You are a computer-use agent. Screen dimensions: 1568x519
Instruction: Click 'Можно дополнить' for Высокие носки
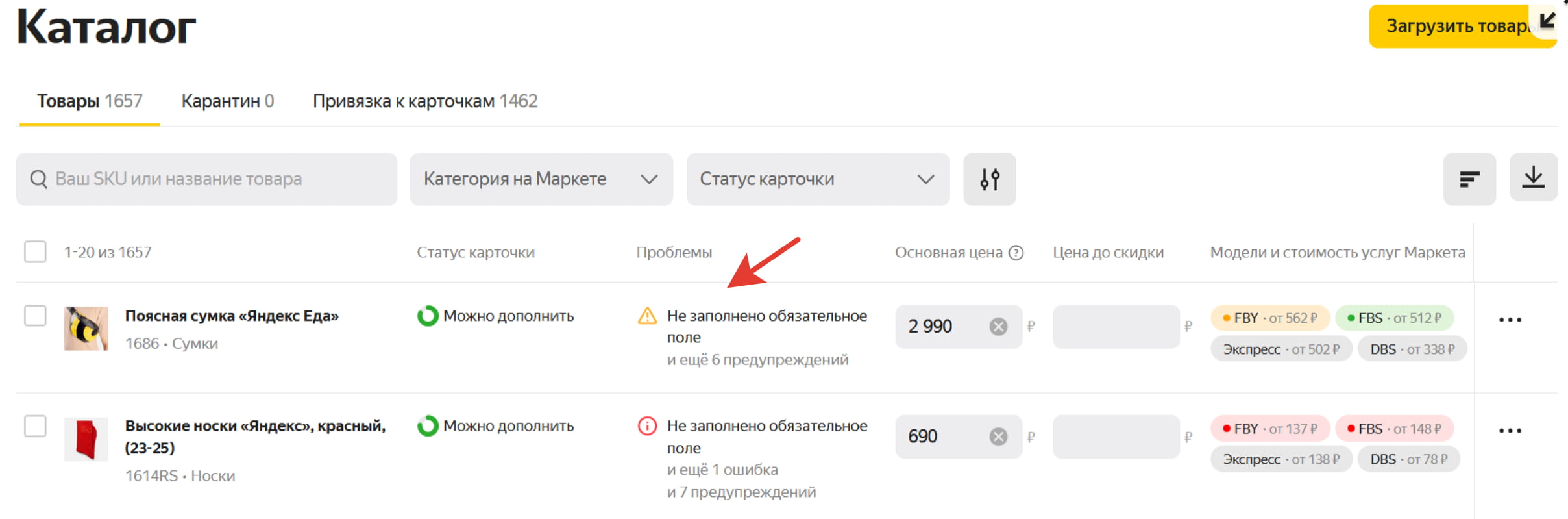(x=508, y=426)
